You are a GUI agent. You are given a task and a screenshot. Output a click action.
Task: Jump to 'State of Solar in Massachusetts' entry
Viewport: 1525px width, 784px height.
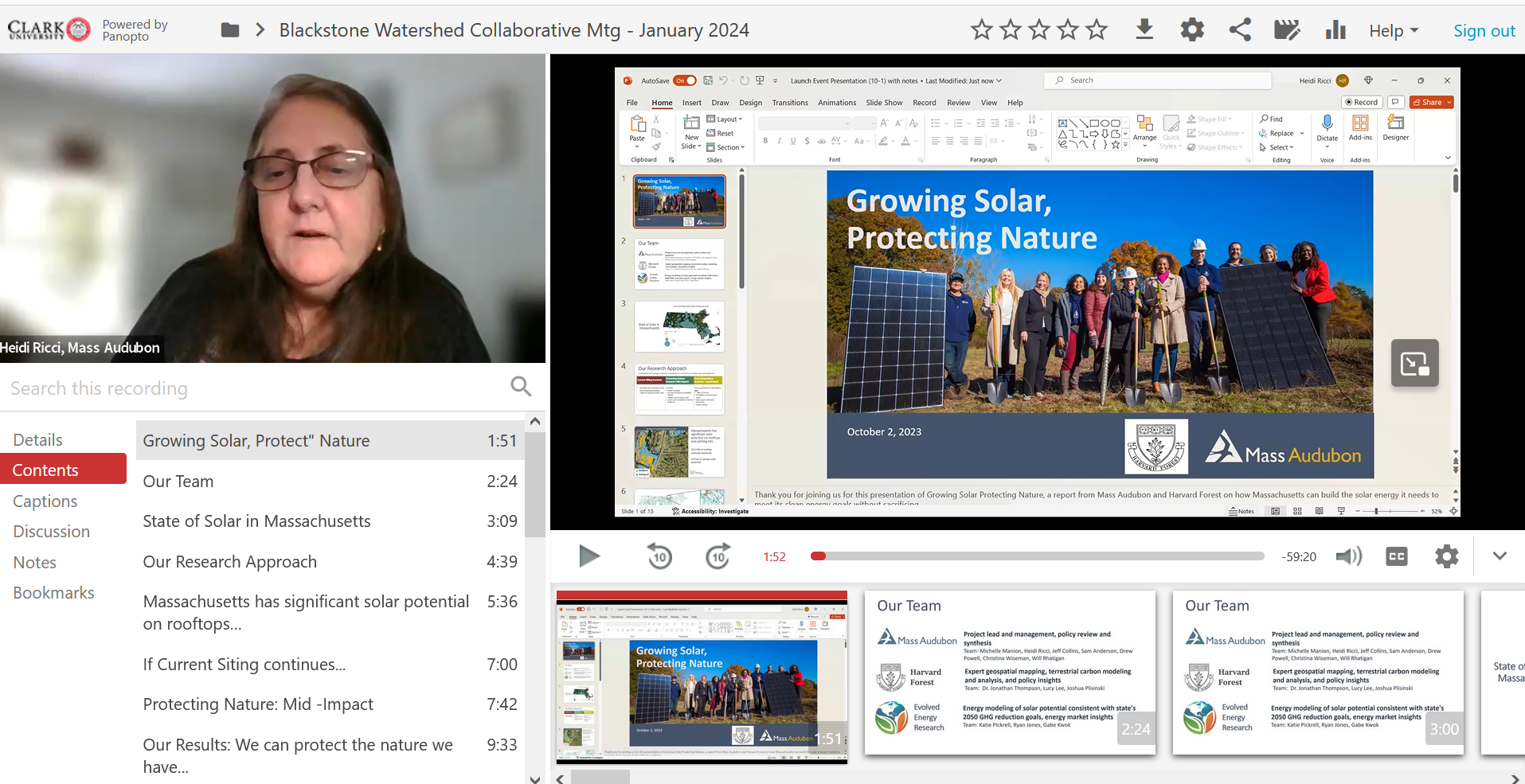pyautogui.click(x=330, y=521)
